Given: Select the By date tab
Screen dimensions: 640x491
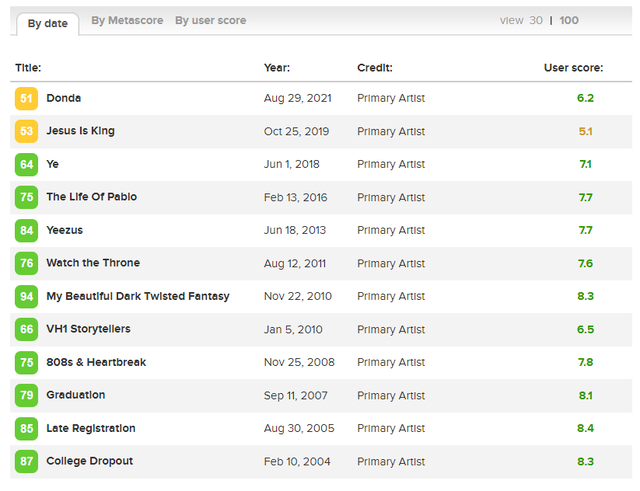Looking at the screenshot, I should (48, 23).
